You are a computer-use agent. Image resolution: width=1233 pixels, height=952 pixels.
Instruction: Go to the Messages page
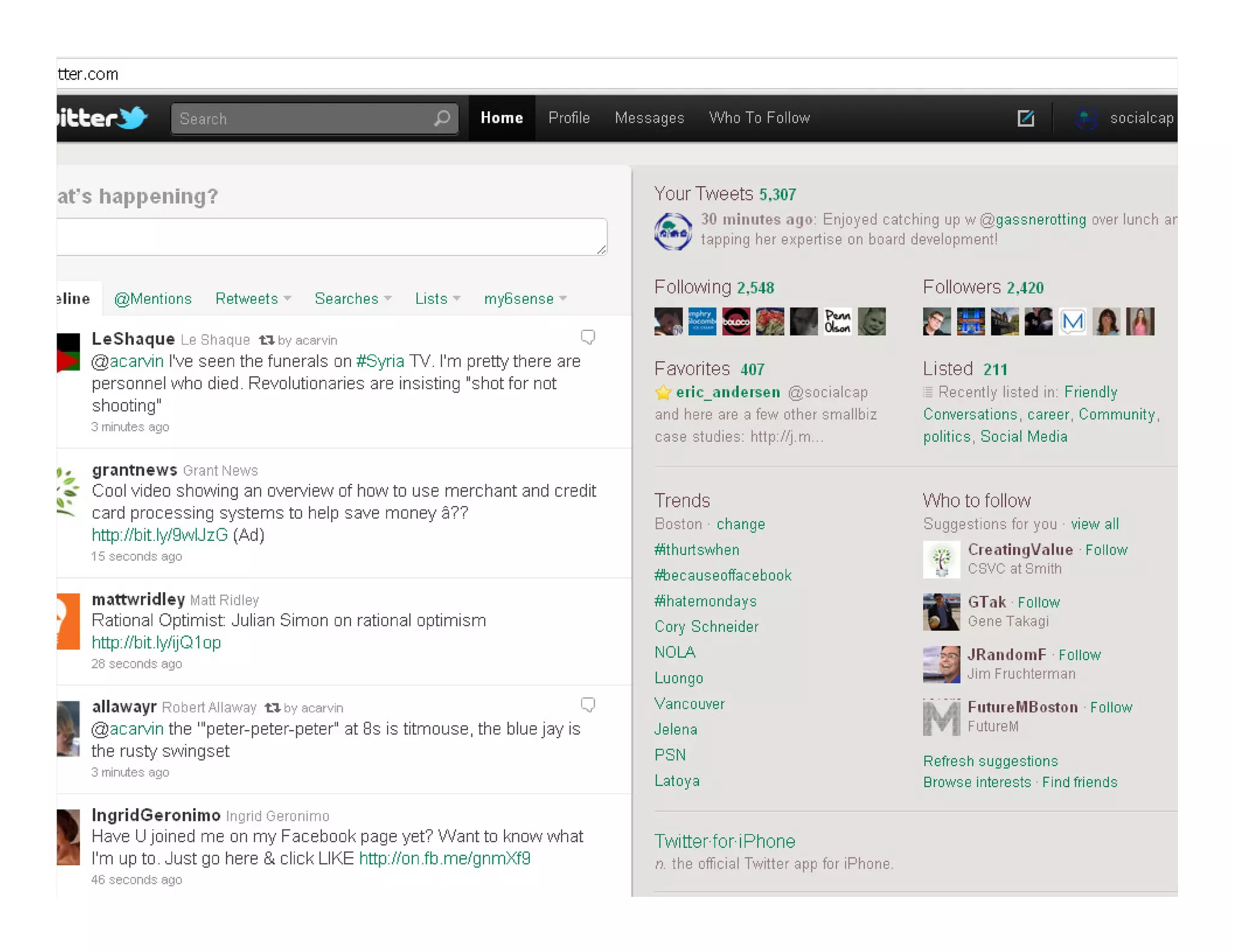649,118
